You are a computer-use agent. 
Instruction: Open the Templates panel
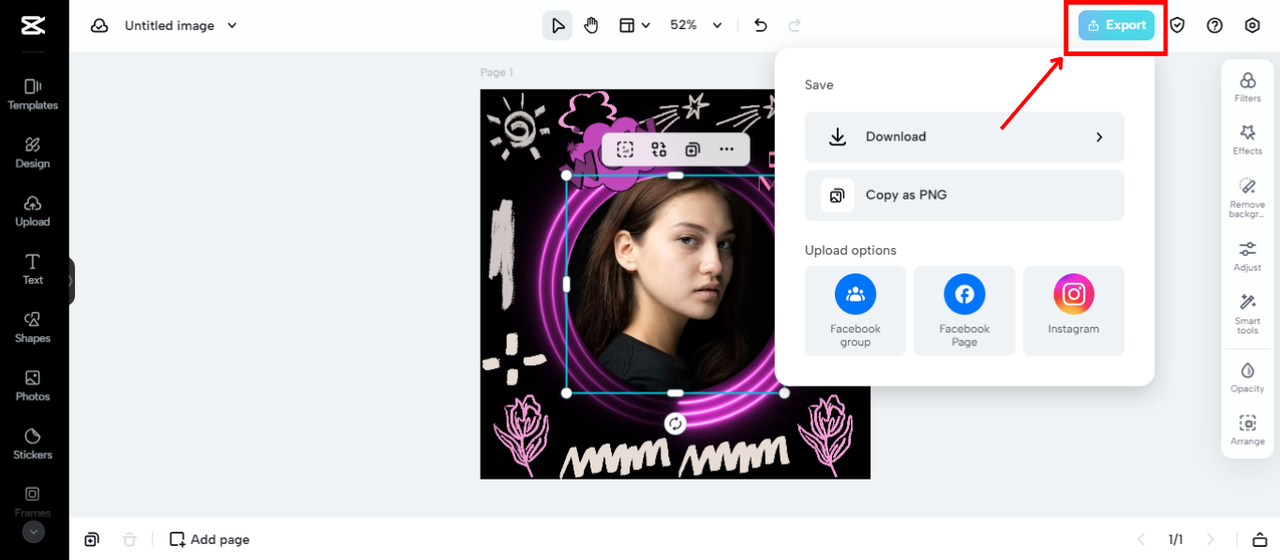(33, 94)
